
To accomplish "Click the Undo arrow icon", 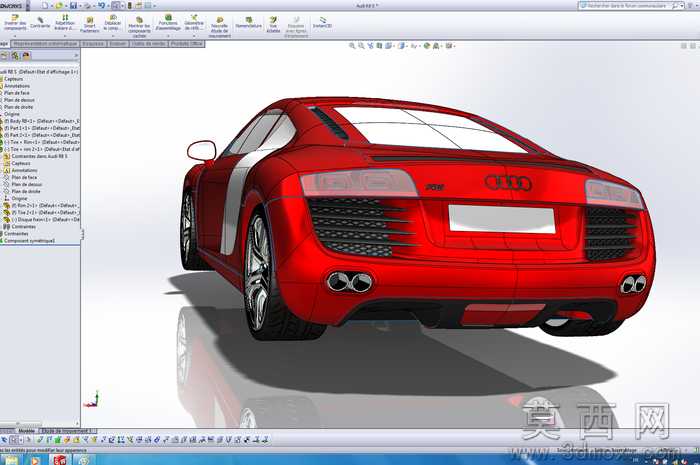I will tap(102, 6).
